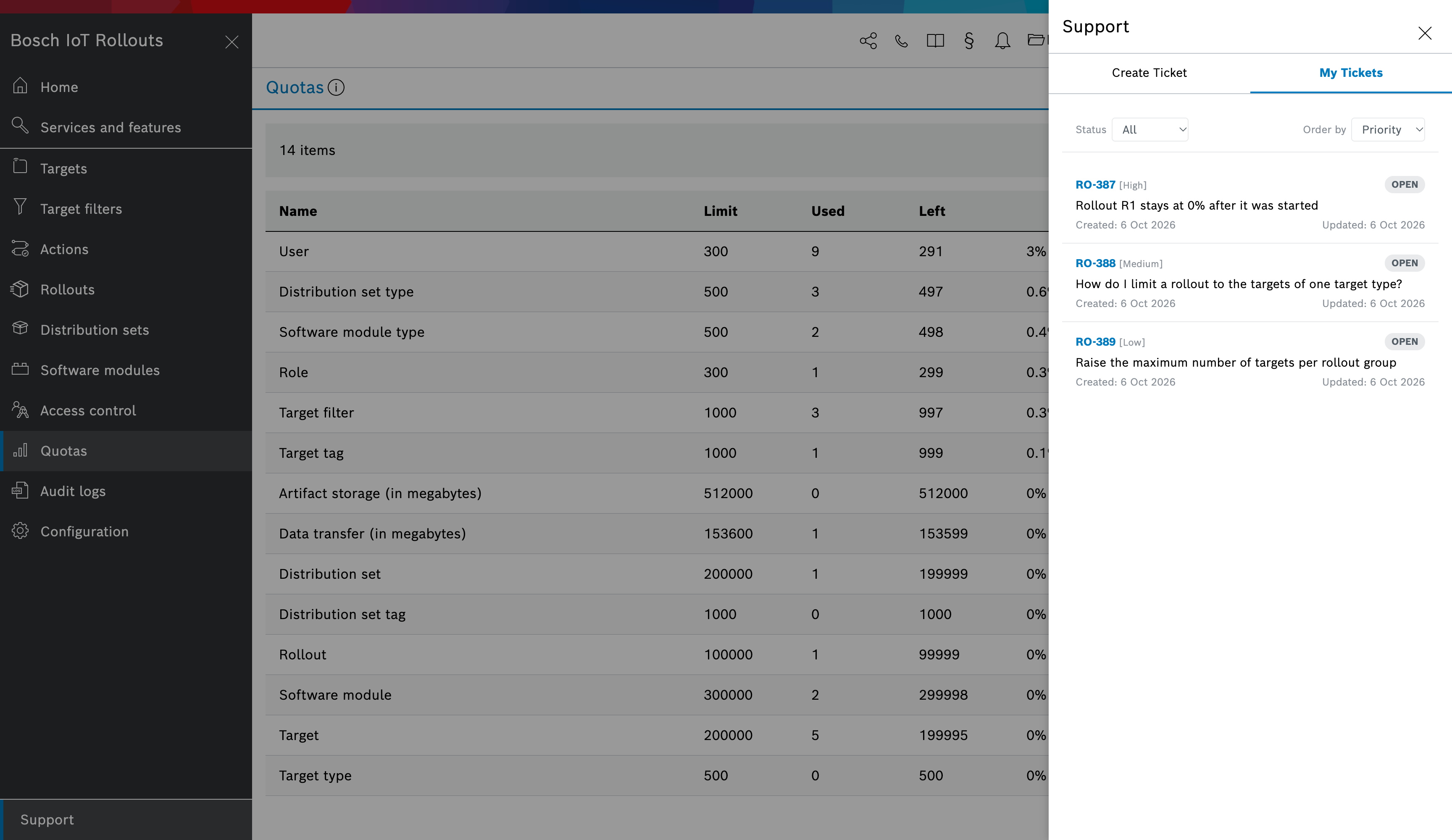Screen dimensions: 1452x840
Task: Open the Audit logs menu entry
Action: (x=126, y=491)
